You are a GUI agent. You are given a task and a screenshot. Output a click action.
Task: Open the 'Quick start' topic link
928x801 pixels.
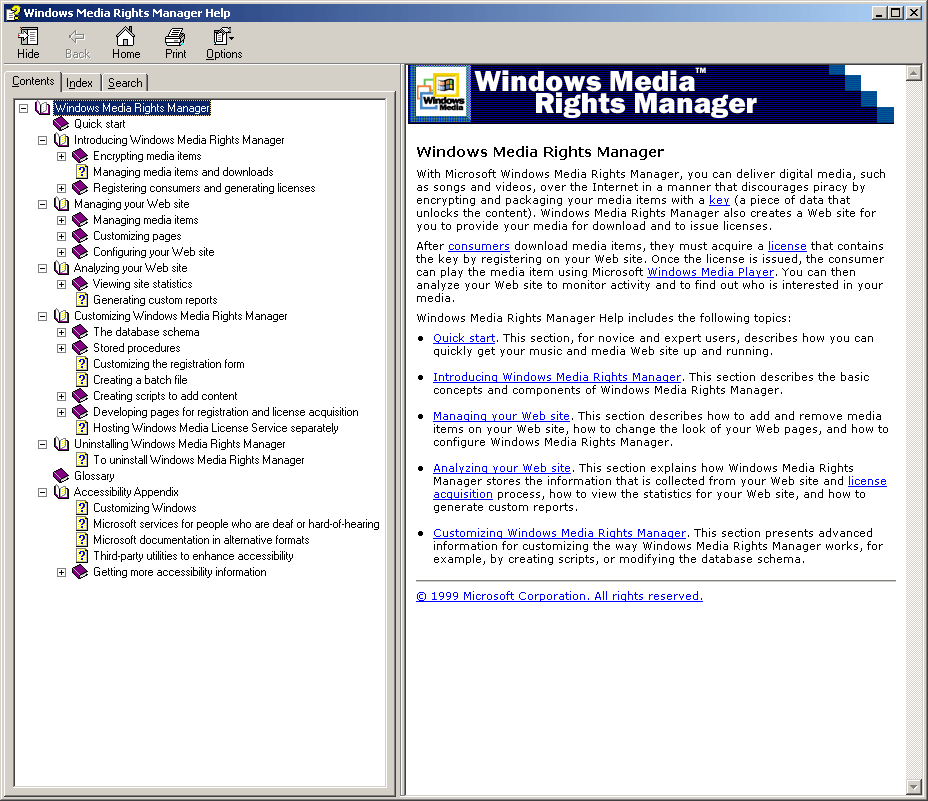(464, 337)
